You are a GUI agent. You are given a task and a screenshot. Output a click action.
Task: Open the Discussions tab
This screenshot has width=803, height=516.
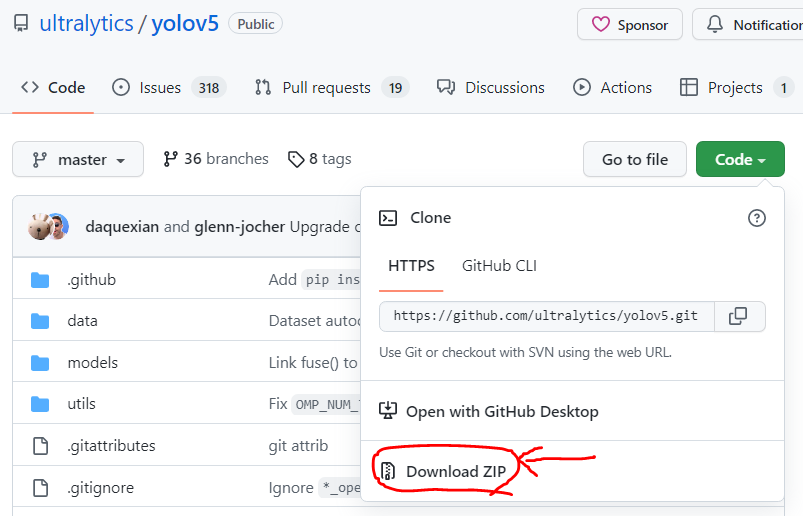coord(490,88)
